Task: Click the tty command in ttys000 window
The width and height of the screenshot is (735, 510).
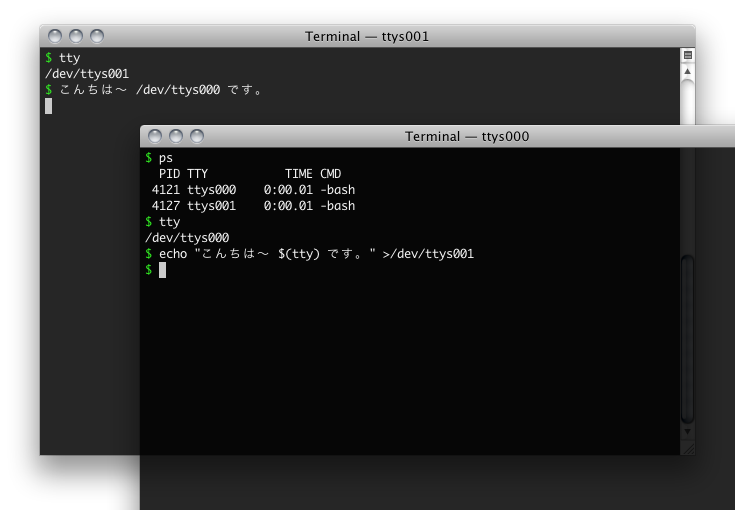Action: 169,222
